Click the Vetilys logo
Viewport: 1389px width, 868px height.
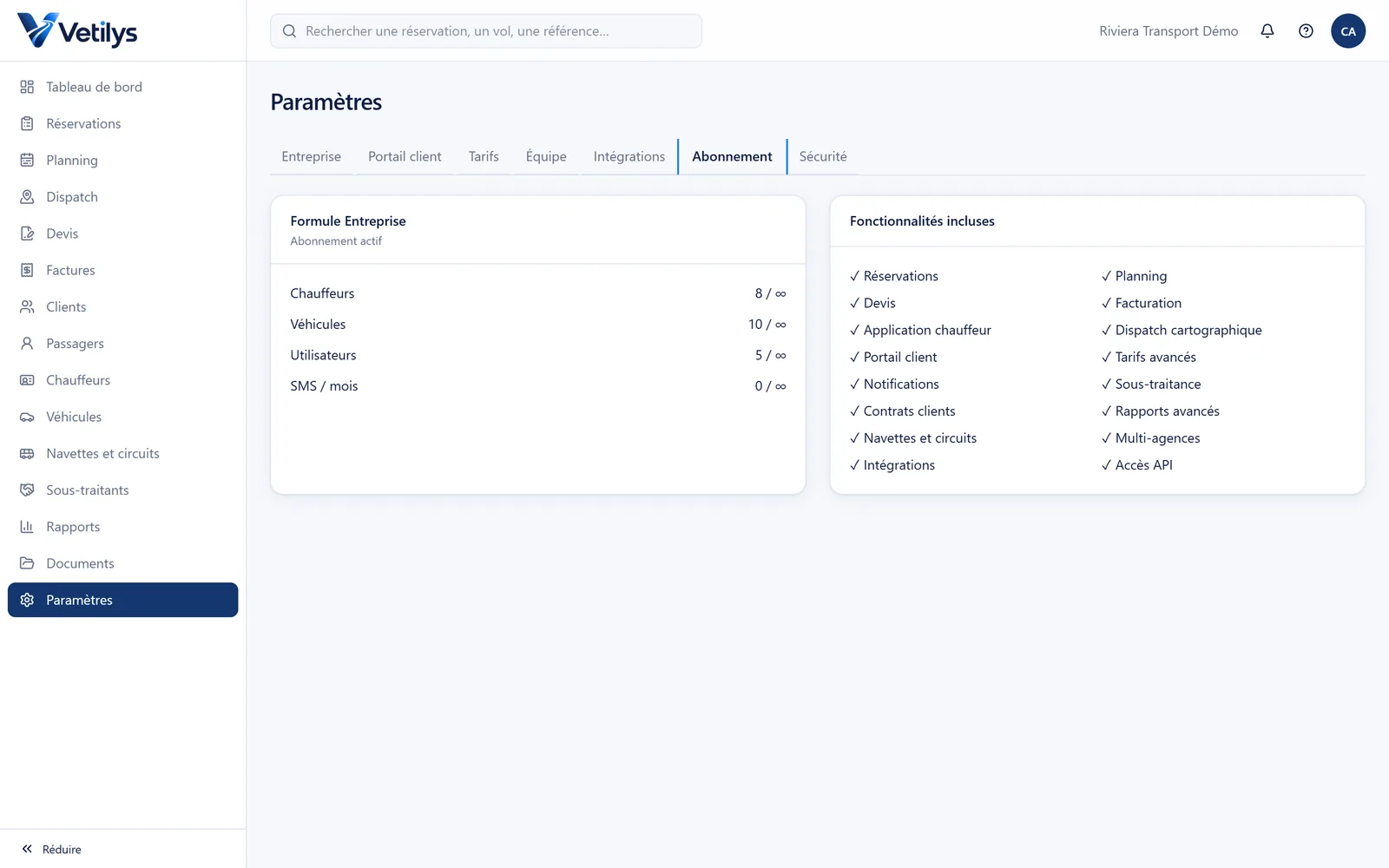click(x=77, y=31)
